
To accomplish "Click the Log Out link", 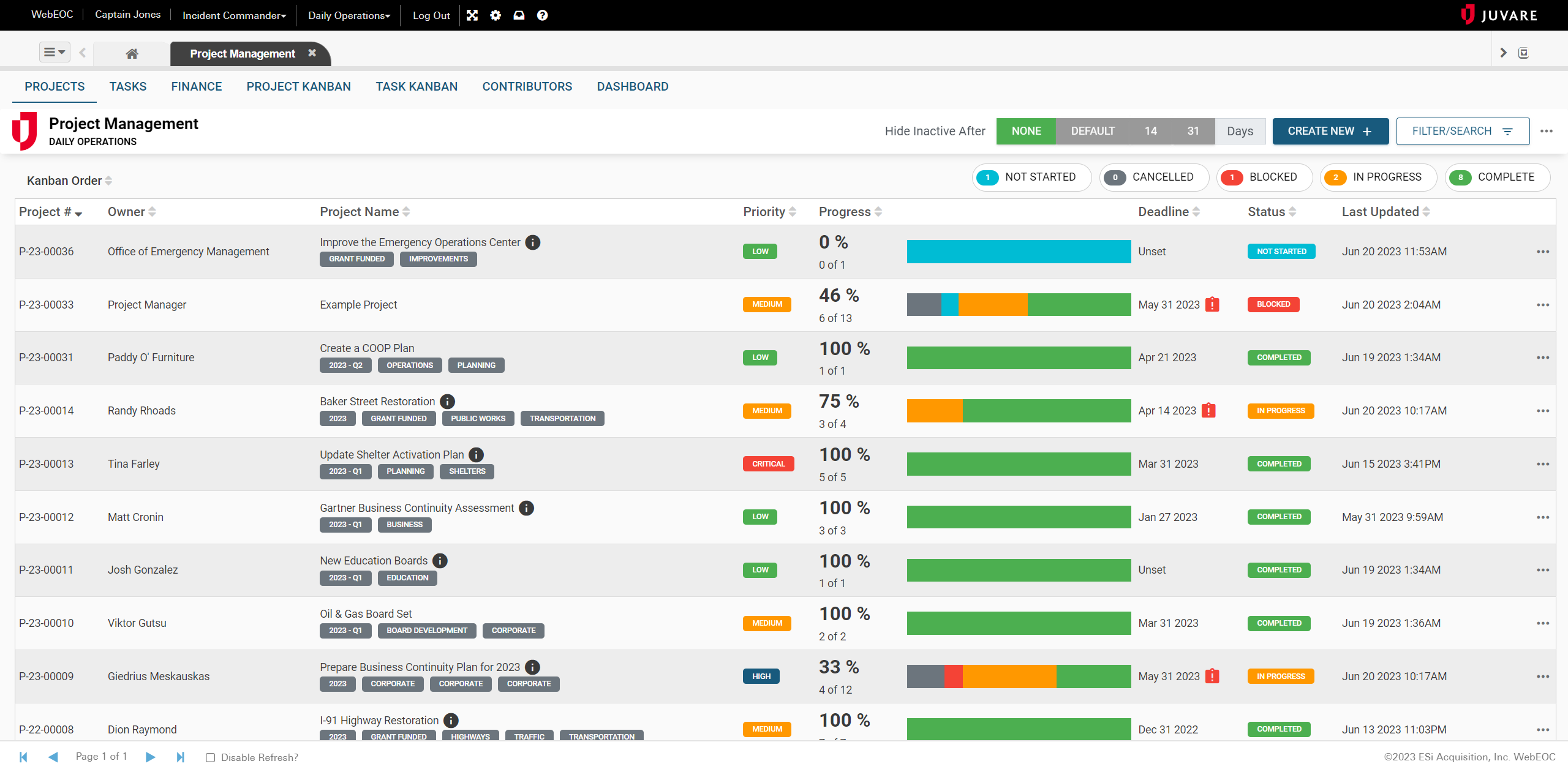I will [431, 15].
